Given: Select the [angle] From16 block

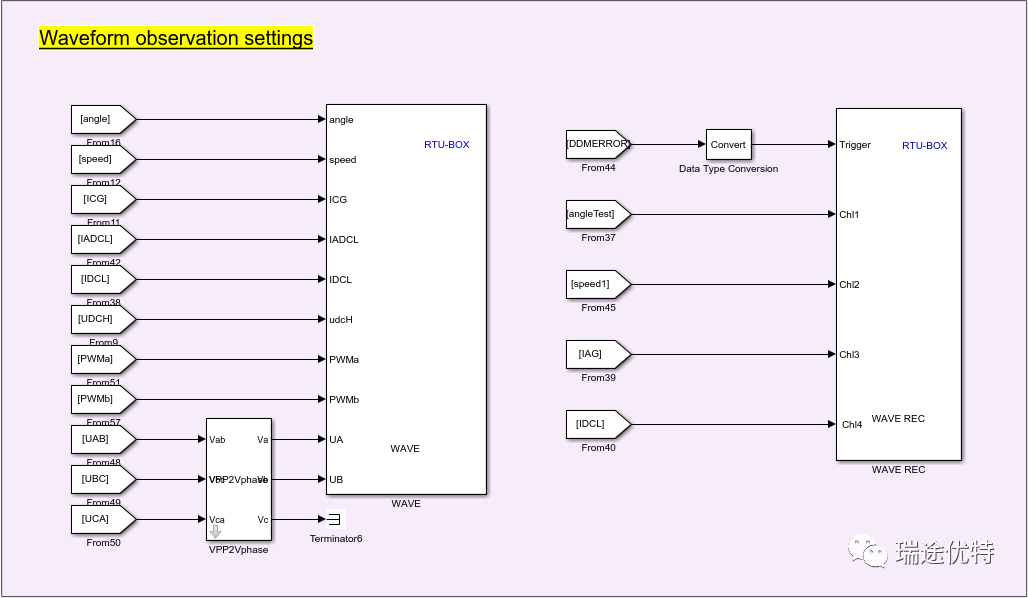Looking at the screenshot, I should click(x=100, y=119).
